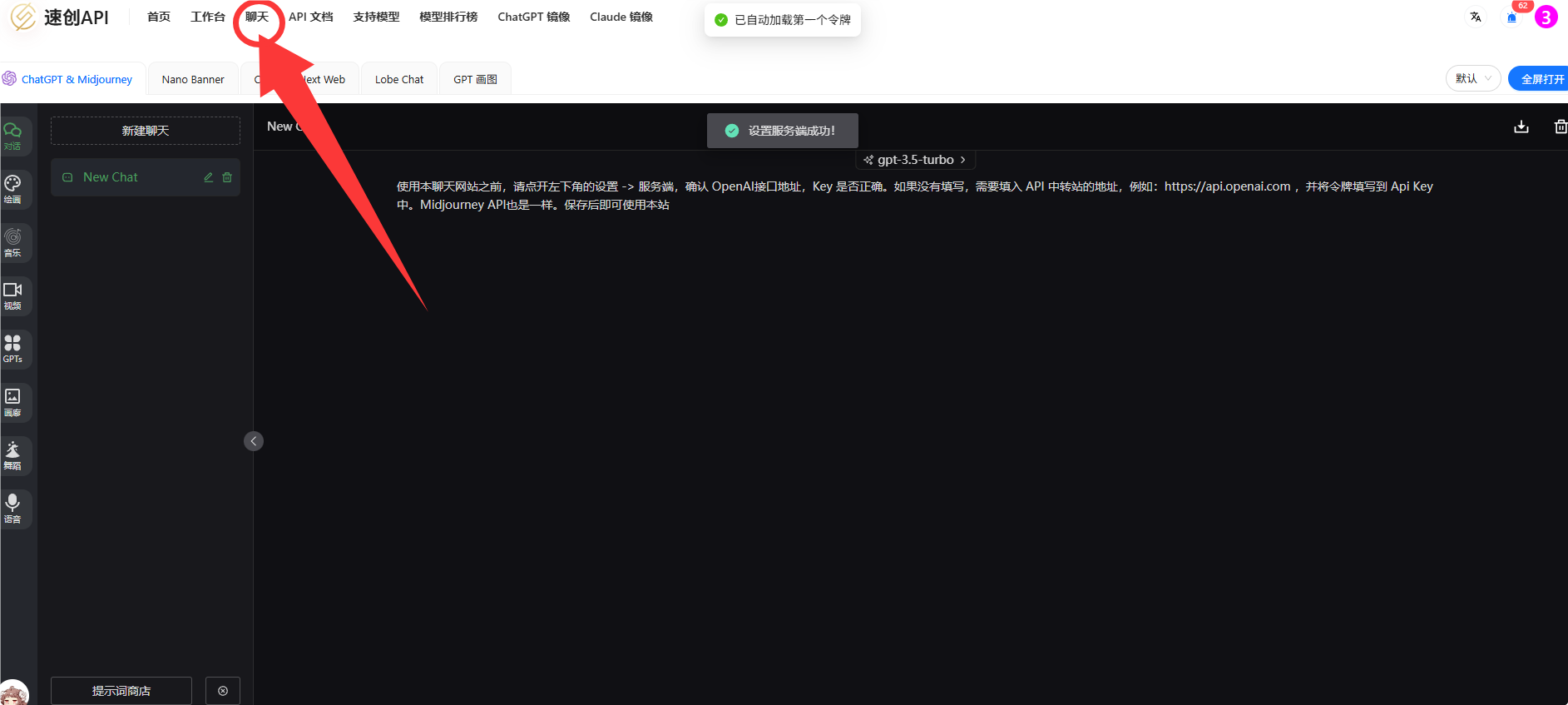Open the 语音 voice sidebar icon
1568x705 pixels.
pyautogui.click(x=13, y=509)
